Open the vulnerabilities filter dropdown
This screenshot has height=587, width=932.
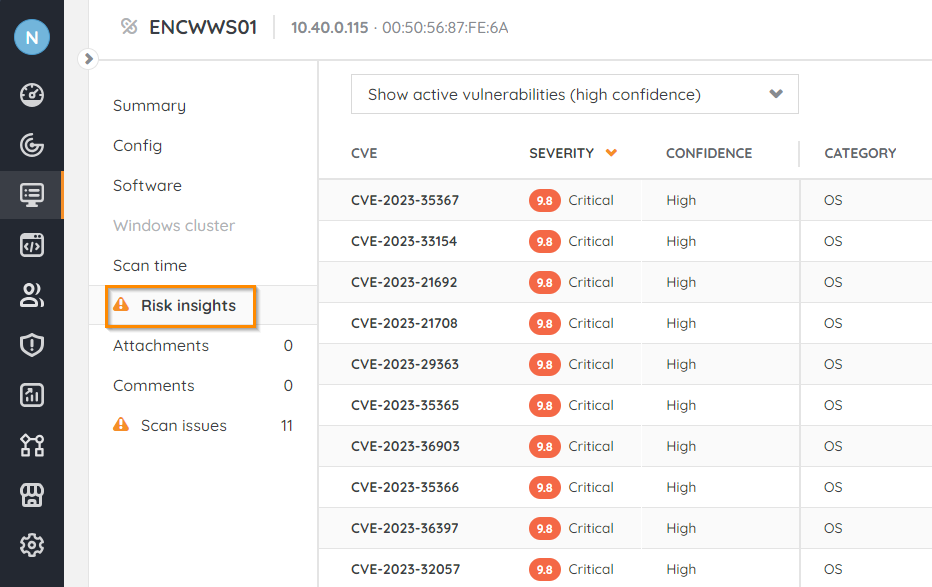coord(574,95)
